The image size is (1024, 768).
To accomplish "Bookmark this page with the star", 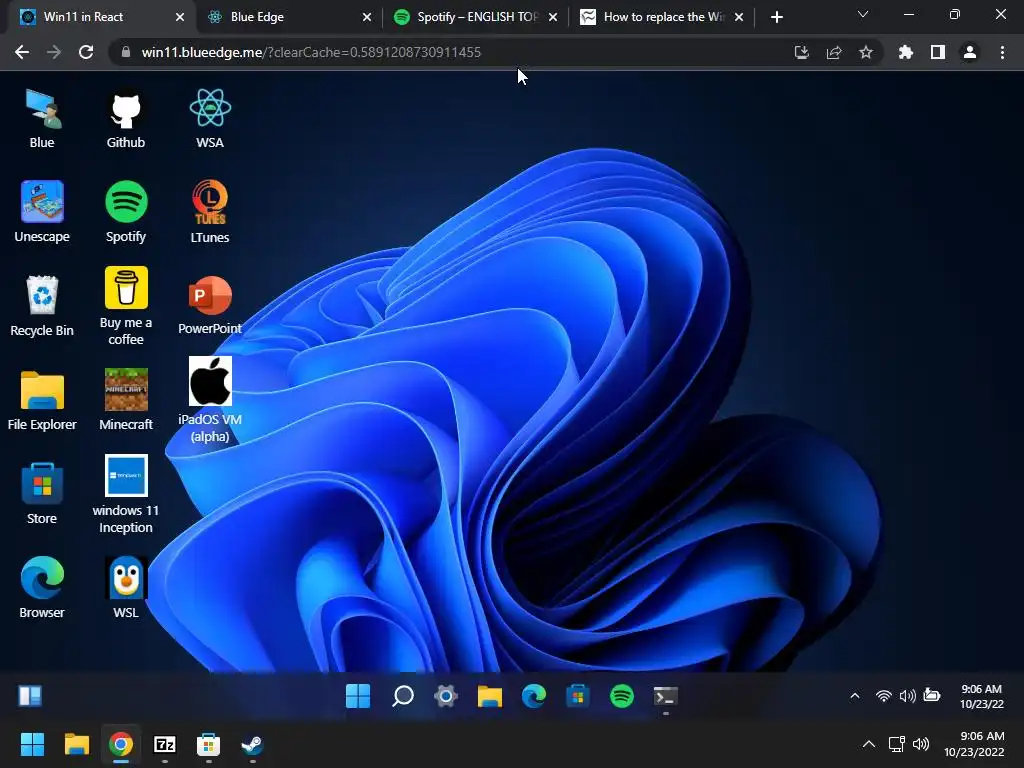I will [866, 52].
